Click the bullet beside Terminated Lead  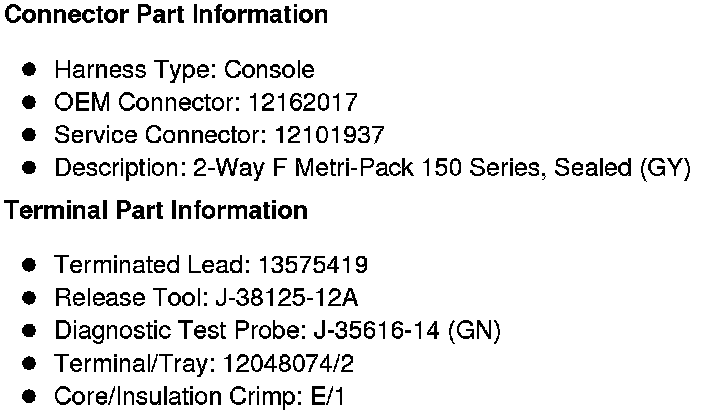[30, 265]
